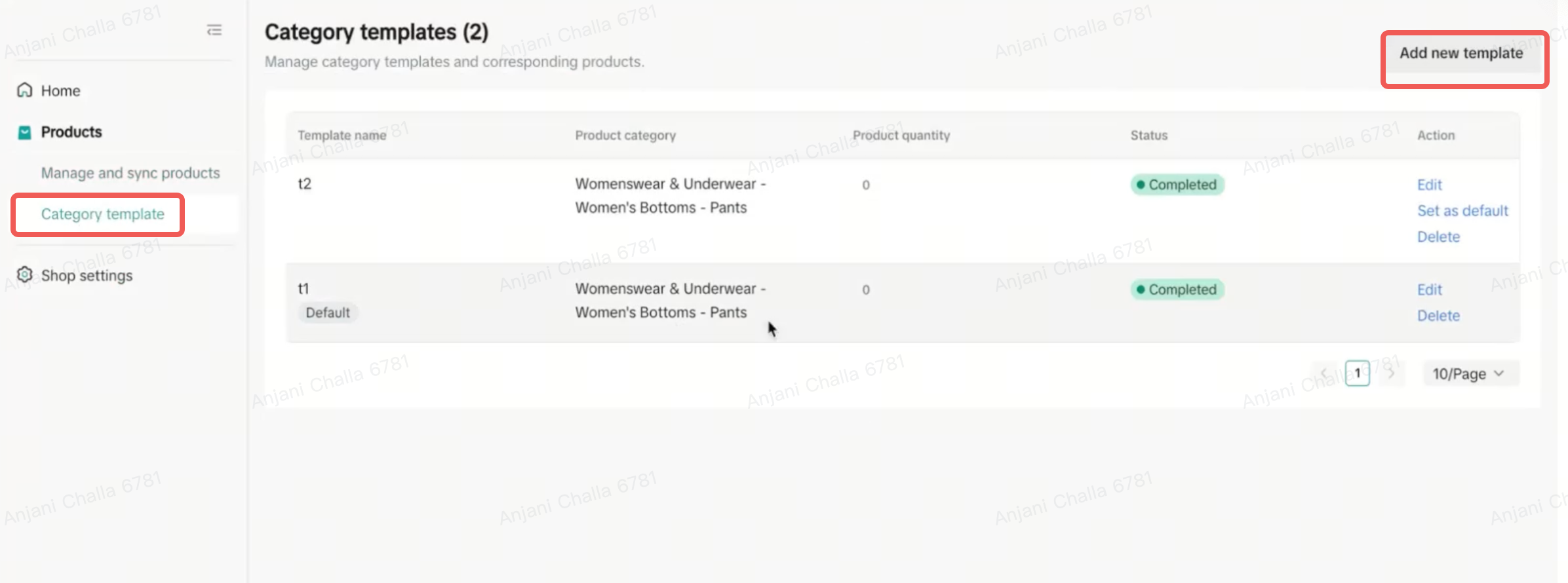The height and width of the screenshot is (583, 1568).
Task: Select page 1 in pagination
Action: coord(1357,373)
